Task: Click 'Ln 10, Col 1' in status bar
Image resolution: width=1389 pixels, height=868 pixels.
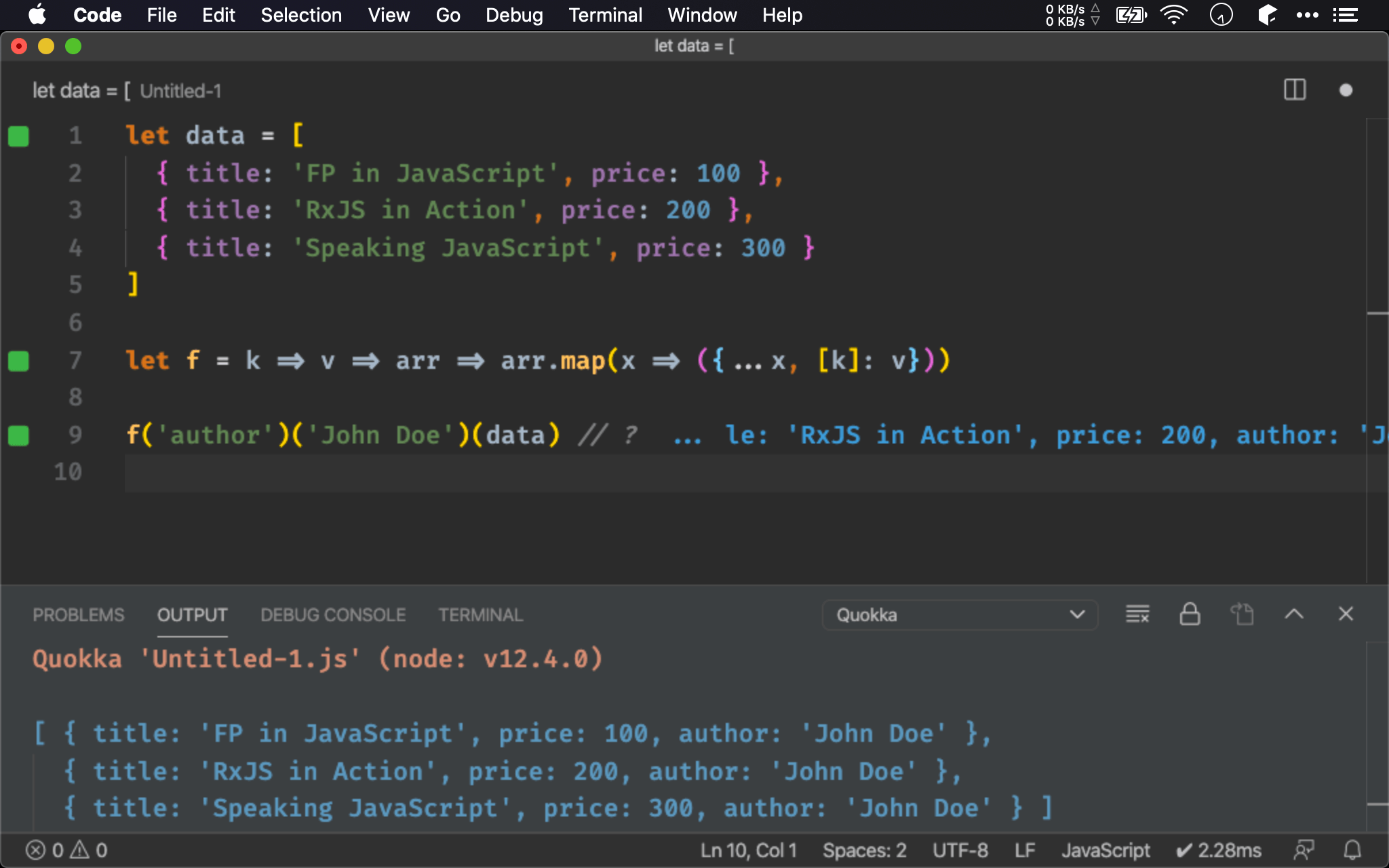Action: click(x=748, y=850)
